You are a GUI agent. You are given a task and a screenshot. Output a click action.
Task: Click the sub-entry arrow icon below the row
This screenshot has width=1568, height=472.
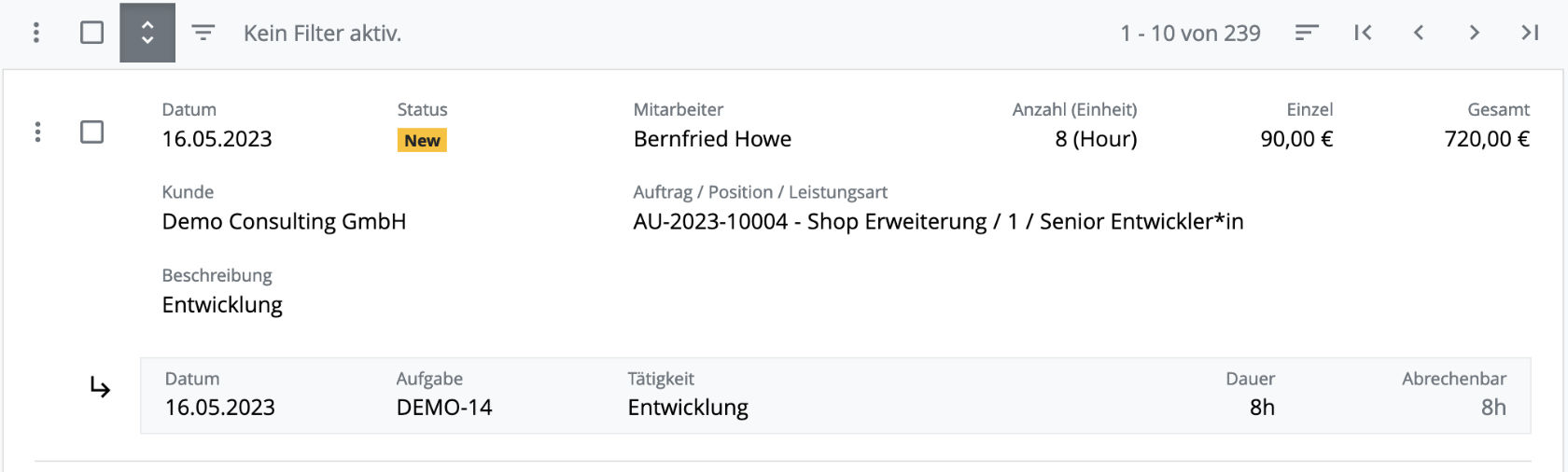click(x=100, y=386)
